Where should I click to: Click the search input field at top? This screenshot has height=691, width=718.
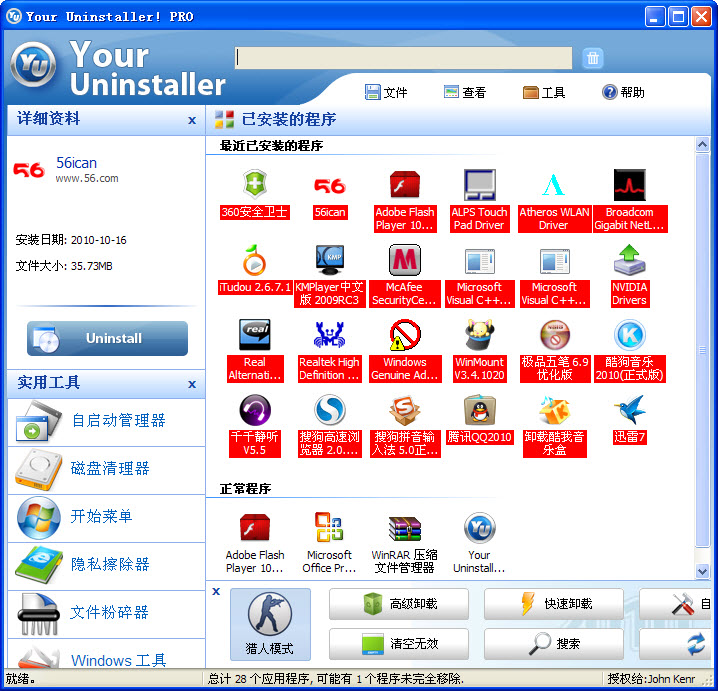[x=403, y=58]
